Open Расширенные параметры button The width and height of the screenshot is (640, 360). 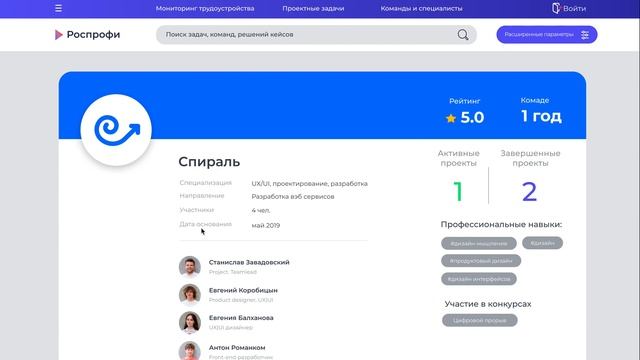[547, 35]
